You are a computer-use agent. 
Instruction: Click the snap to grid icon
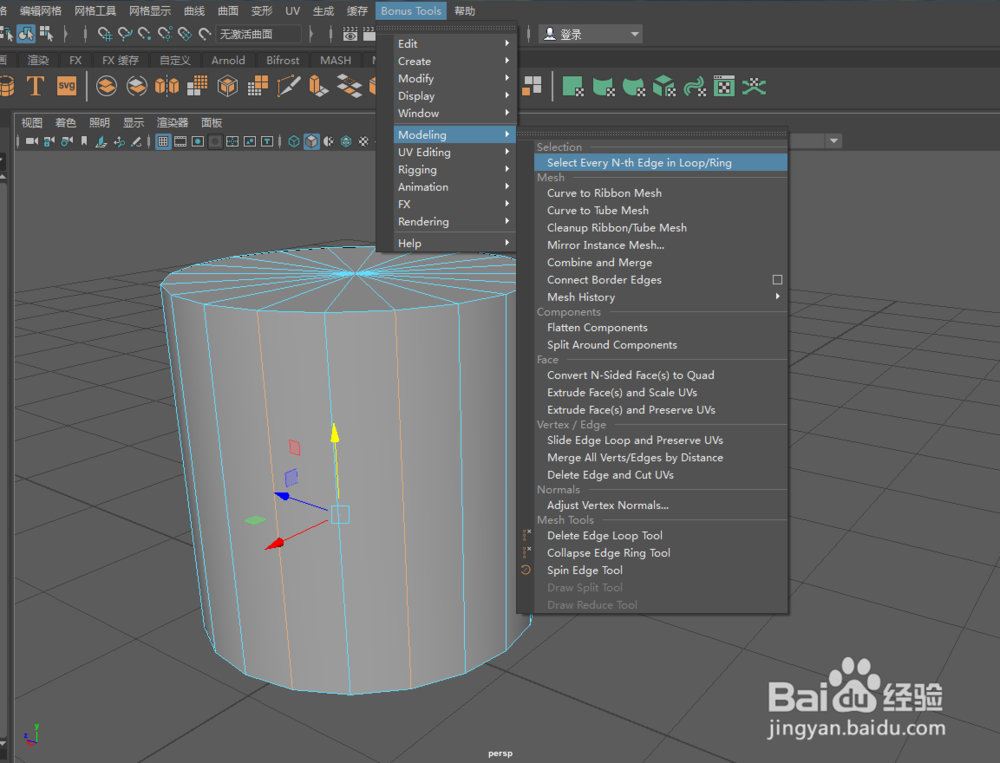pyautogui.click(x=105, y=34)
